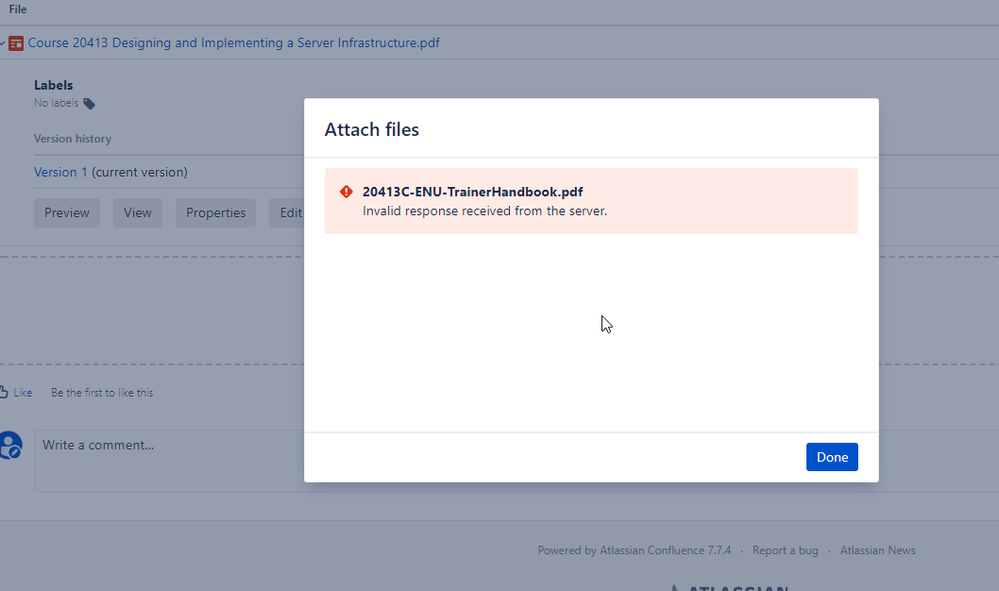
Task: Click the Attach files dialog title
Action: point(371,129)
